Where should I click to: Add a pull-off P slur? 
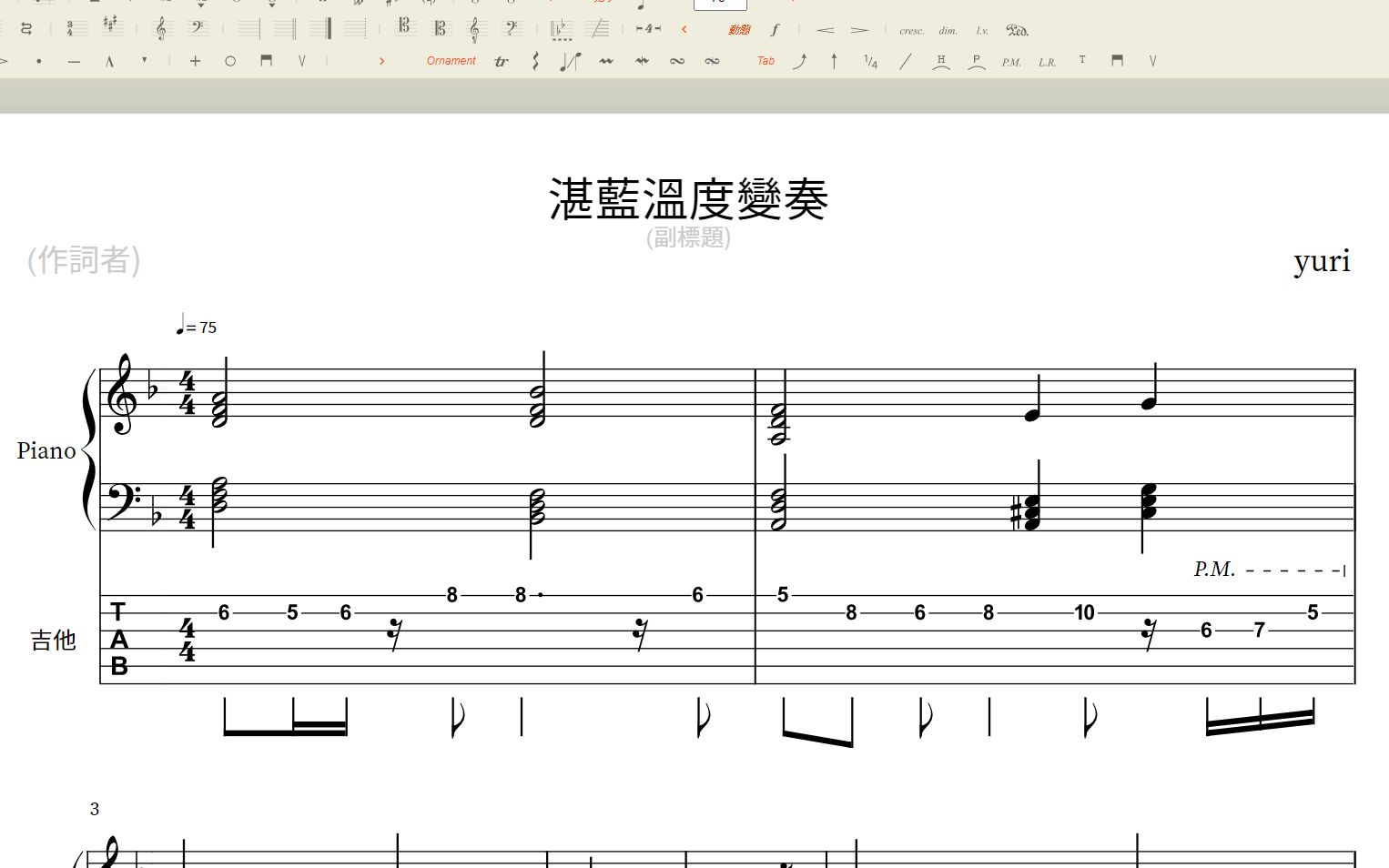tap(977, 62)
